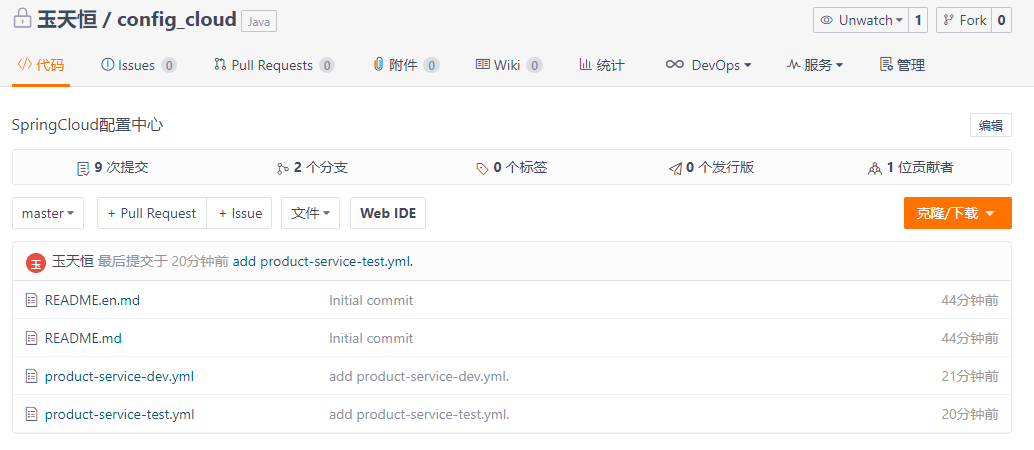The height and width of the screenshot is (450, 1034).
Task: Click the file icon beside README.en.md
Action: [x=31, y=300]
